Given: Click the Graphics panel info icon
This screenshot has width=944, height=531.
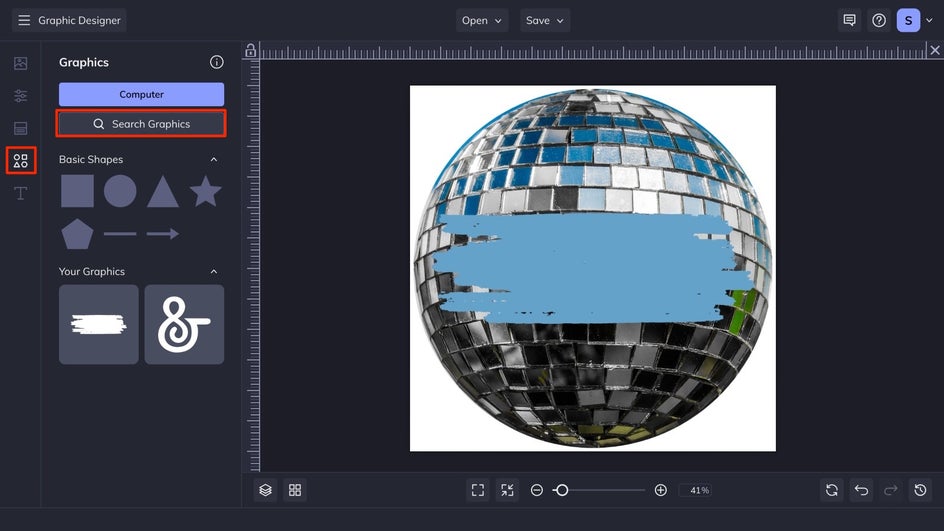Looking at the screenshot, I should coord(216,62).
